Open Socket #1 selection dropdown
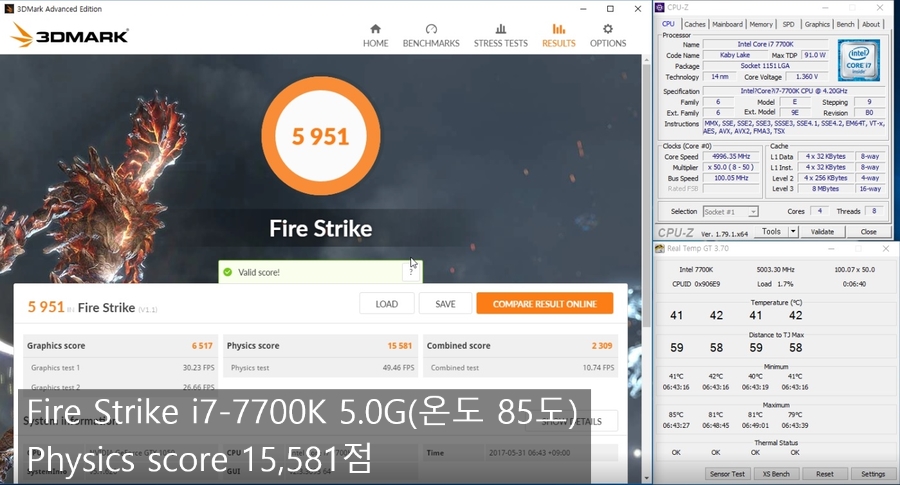 pyautogui.click(x=731, y=212)
